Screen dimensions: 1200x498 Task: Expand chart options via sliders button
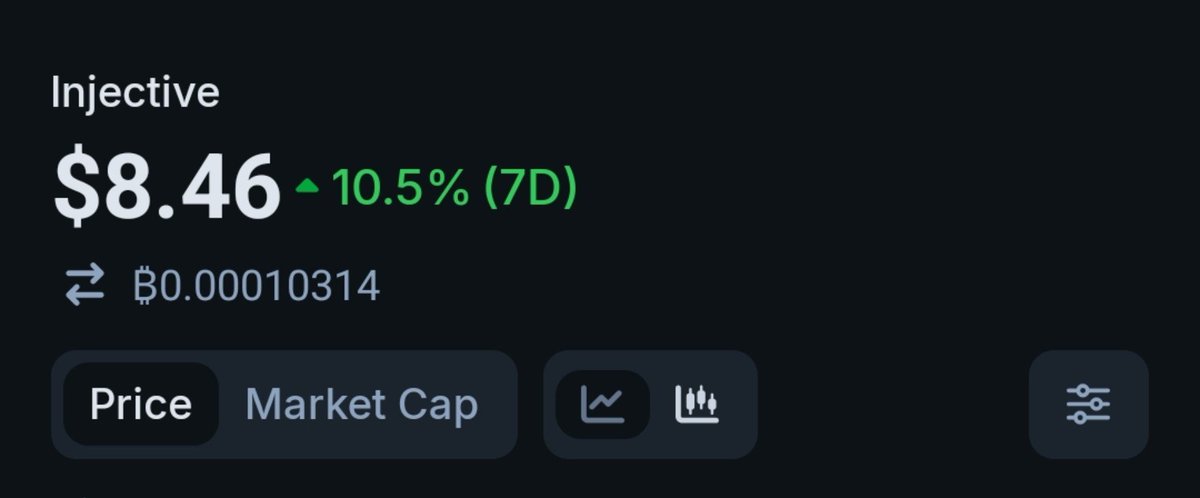[1088, 404]
